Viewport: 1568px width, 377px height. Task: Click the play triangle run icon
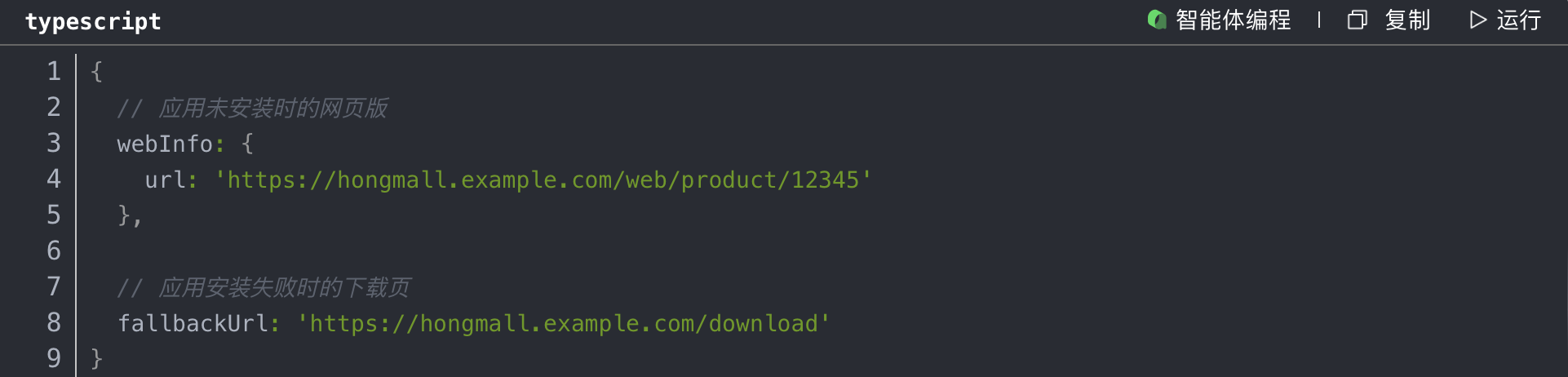tap(1477, 20)
